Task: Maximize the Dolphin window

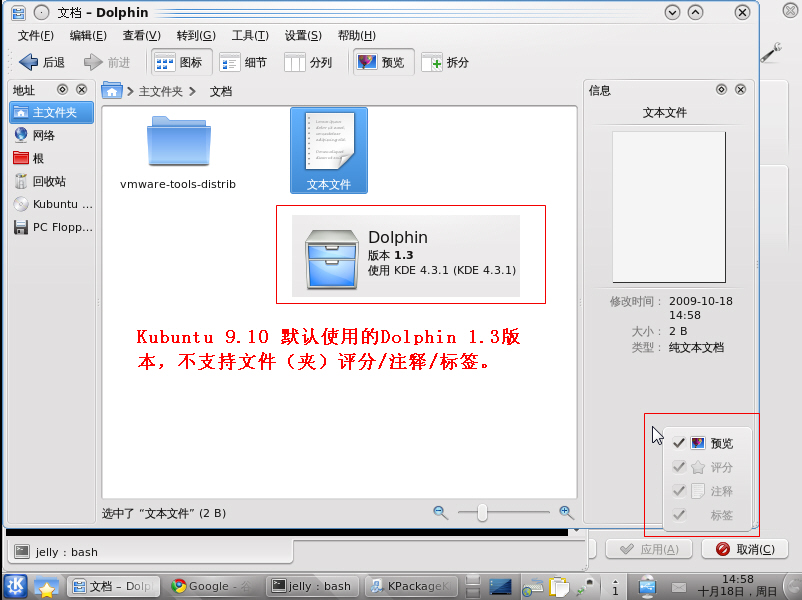Action: point(695,12)
